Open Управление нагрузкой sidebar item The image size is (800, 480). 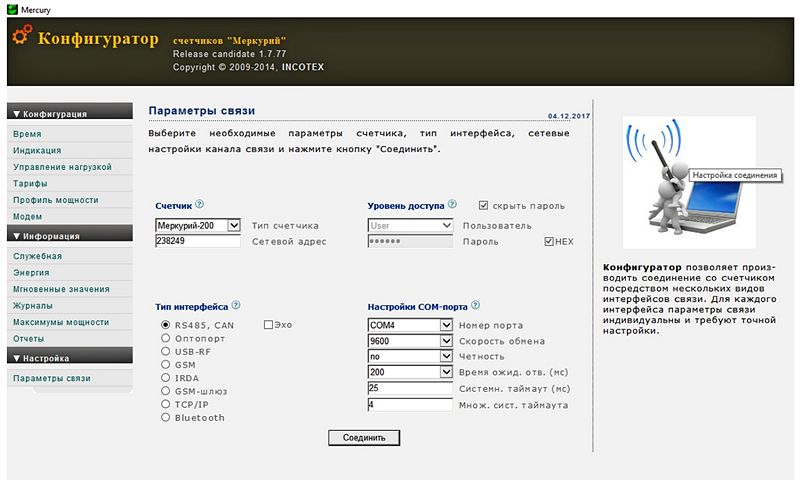pyautogui.click(x=70, y=167)
